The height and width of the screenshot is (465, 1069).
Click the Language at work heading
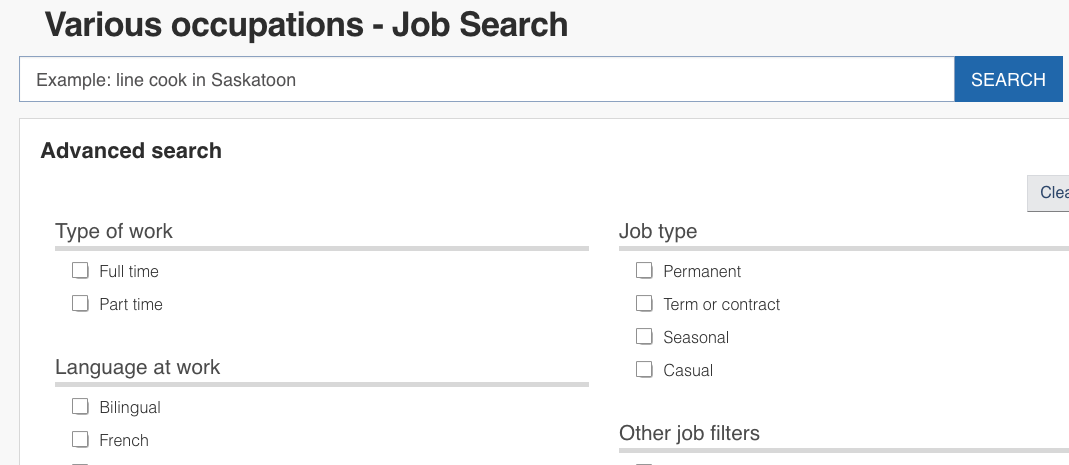[138, 367]
